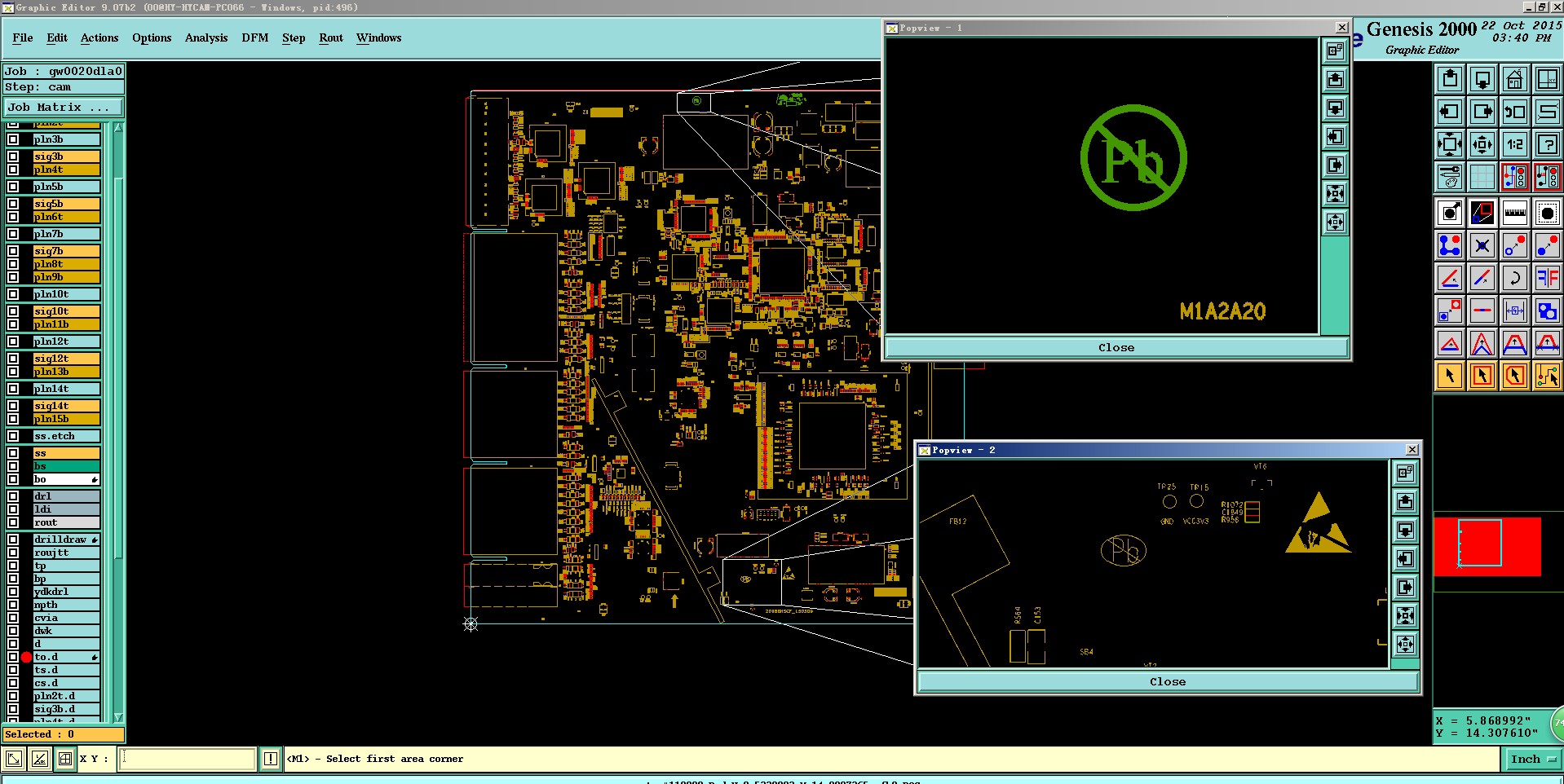Select the curved arrow rotate tool

tap(1515, 278)
